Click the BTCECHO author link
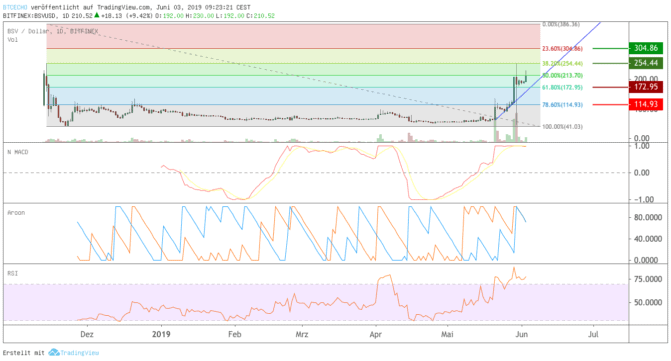 pyautogui.click(x=15, y=7)
